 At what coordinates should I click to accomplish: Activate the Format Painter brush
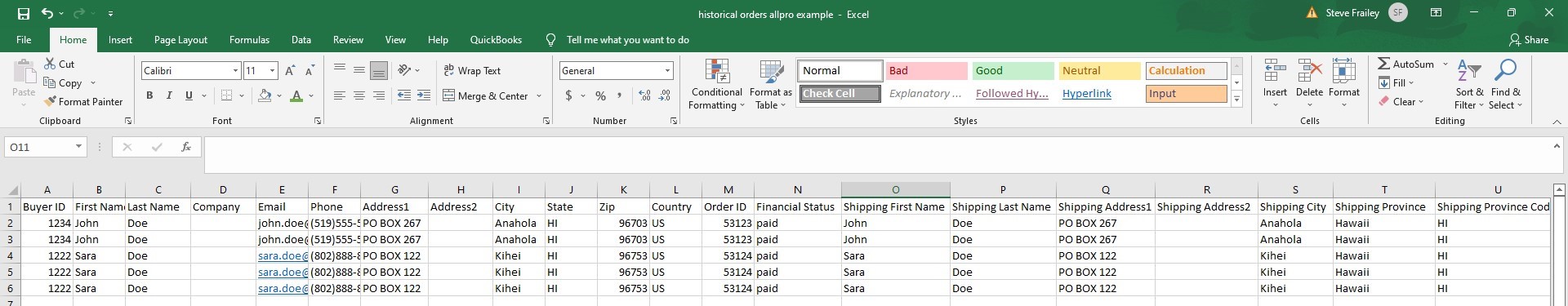pyautogui.click(x=82, y=101)
